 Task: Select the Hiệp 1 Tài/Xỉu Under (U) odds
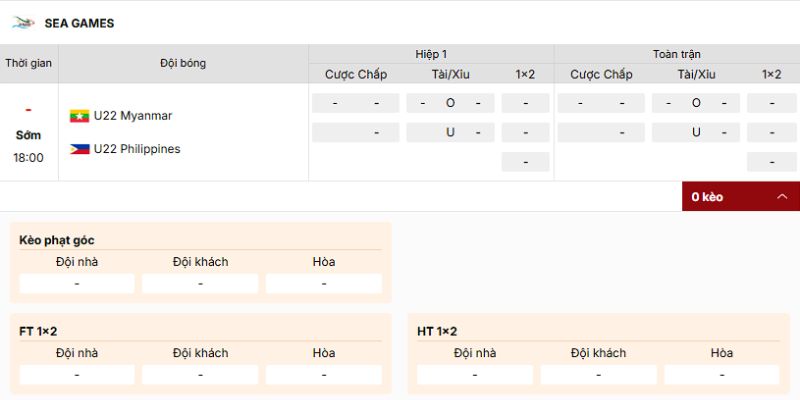pyautogui.click(x=450, y=132)
